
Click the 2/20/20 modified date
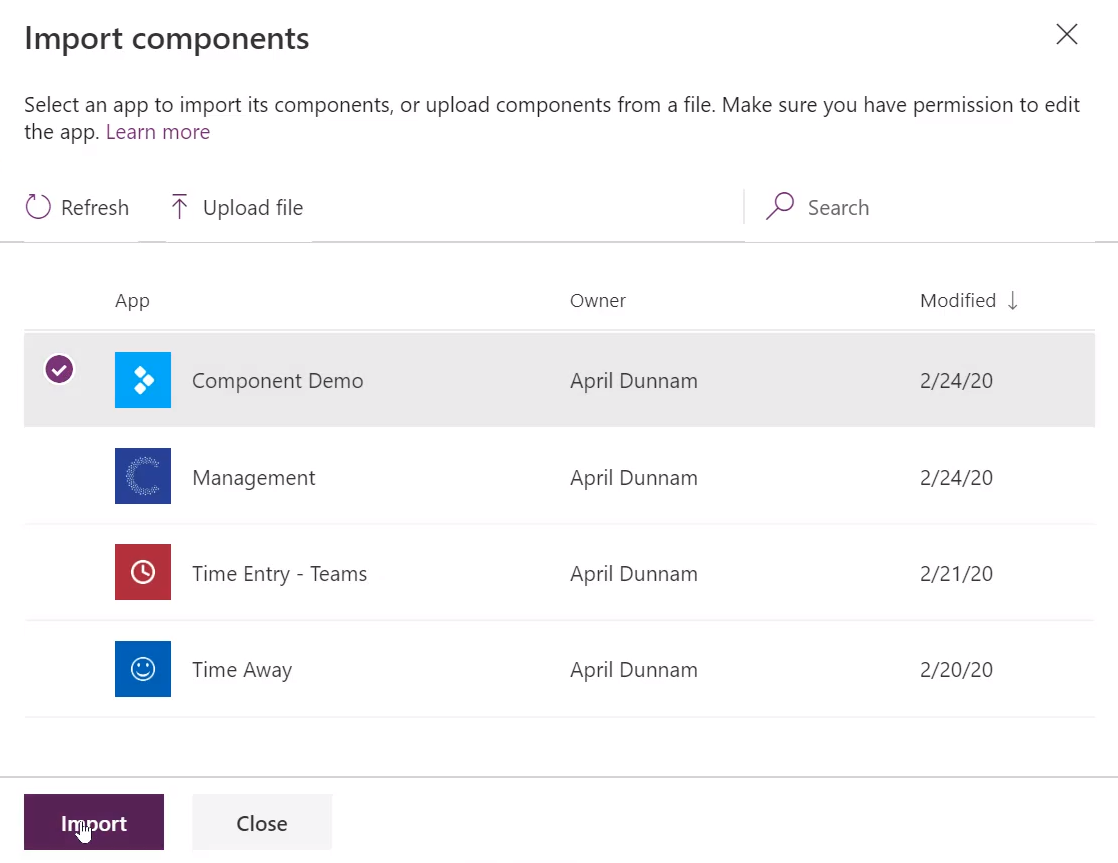tap(956, 670)
